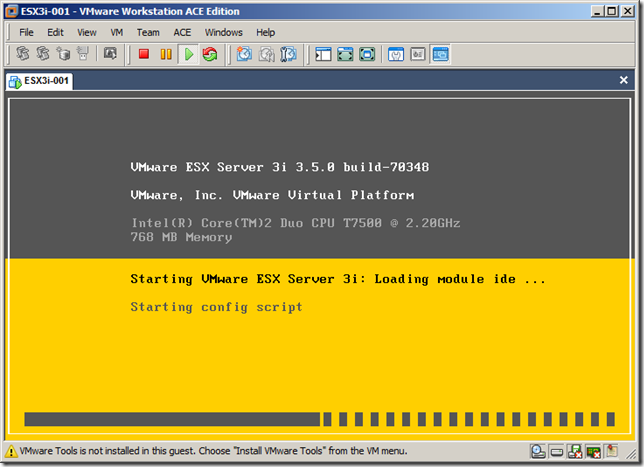Viewport: 644px width, 467px height.
Task: Switch to Summary view toolbar icon
Action: click(396, 54)
